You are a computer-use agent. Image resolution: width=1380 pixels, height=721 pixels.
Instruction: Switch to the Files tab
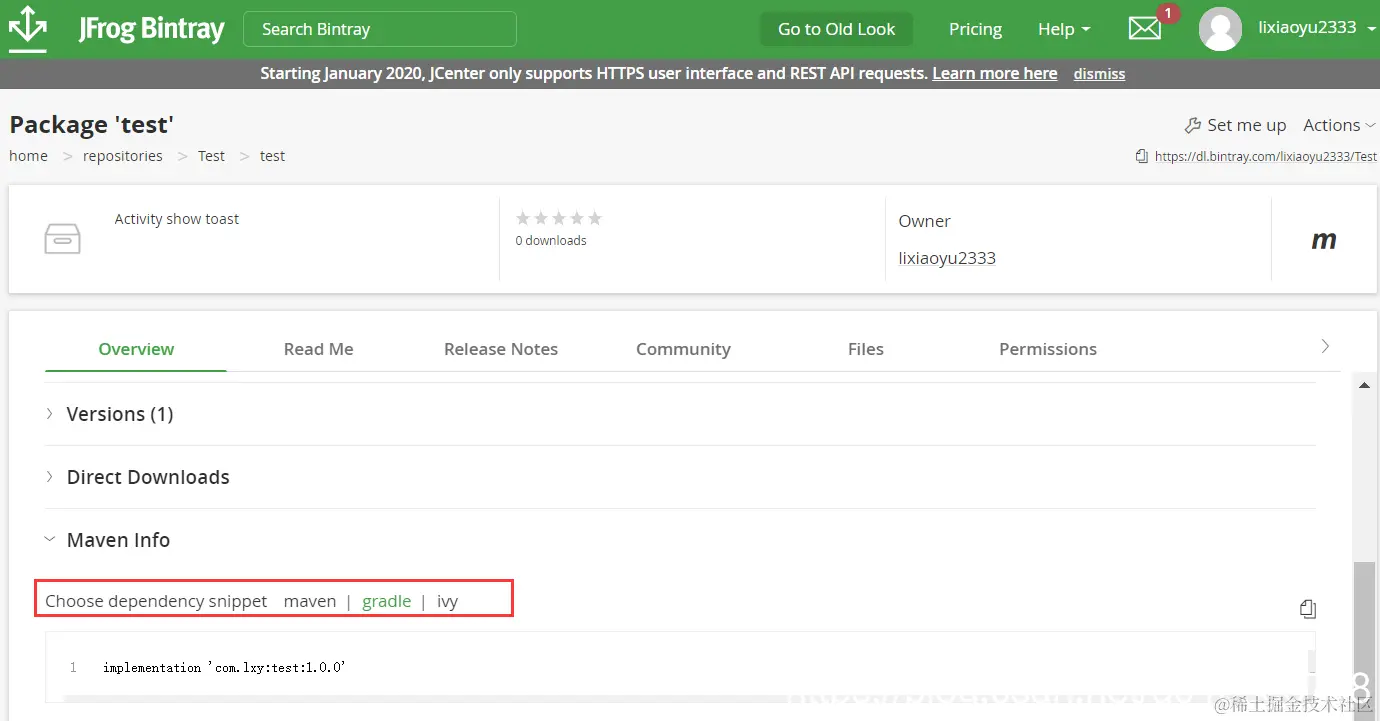[866, 349]
